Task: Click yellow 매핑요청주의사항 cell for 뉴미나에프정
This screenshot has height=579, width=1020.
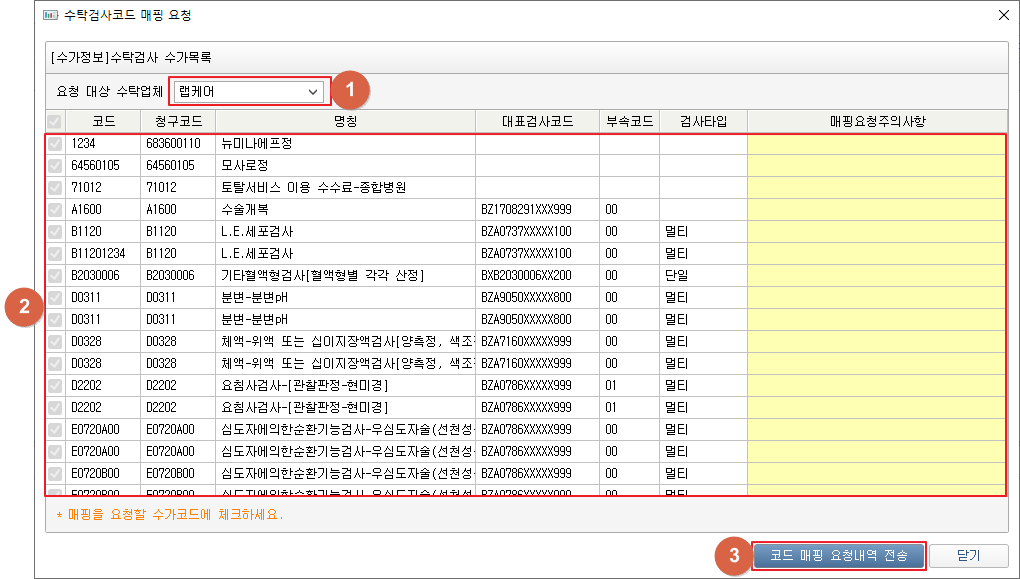Action: pyautogui.click(x=876, y=144)
